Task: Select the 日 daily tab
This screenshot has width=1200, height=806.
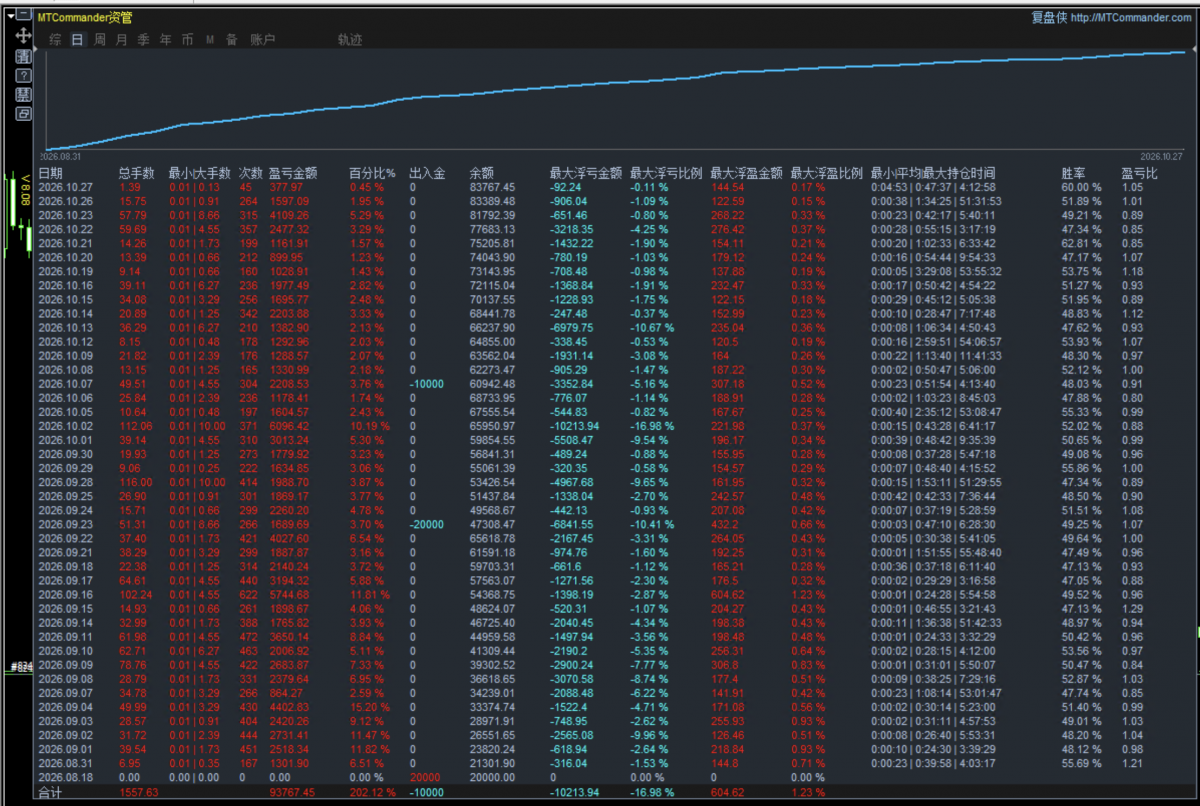Action: click(77, 40)
